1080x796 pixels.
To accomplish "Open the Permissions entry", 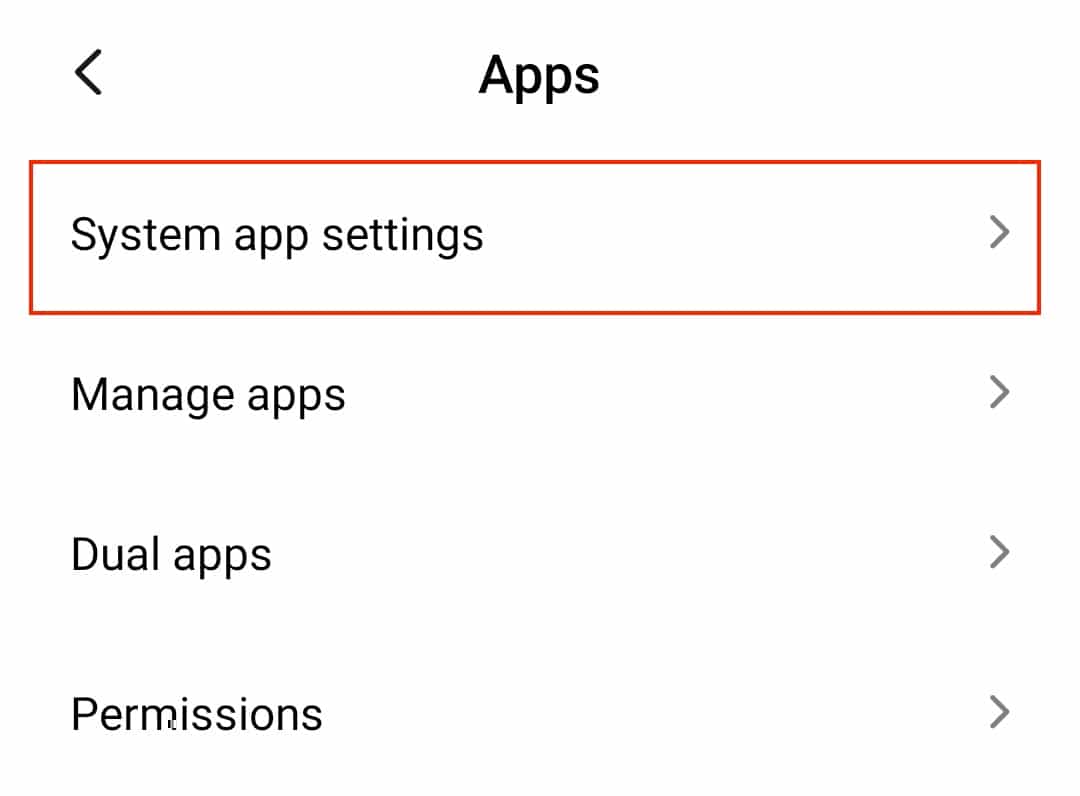I will pyautogui.click(x=534, y=713).
